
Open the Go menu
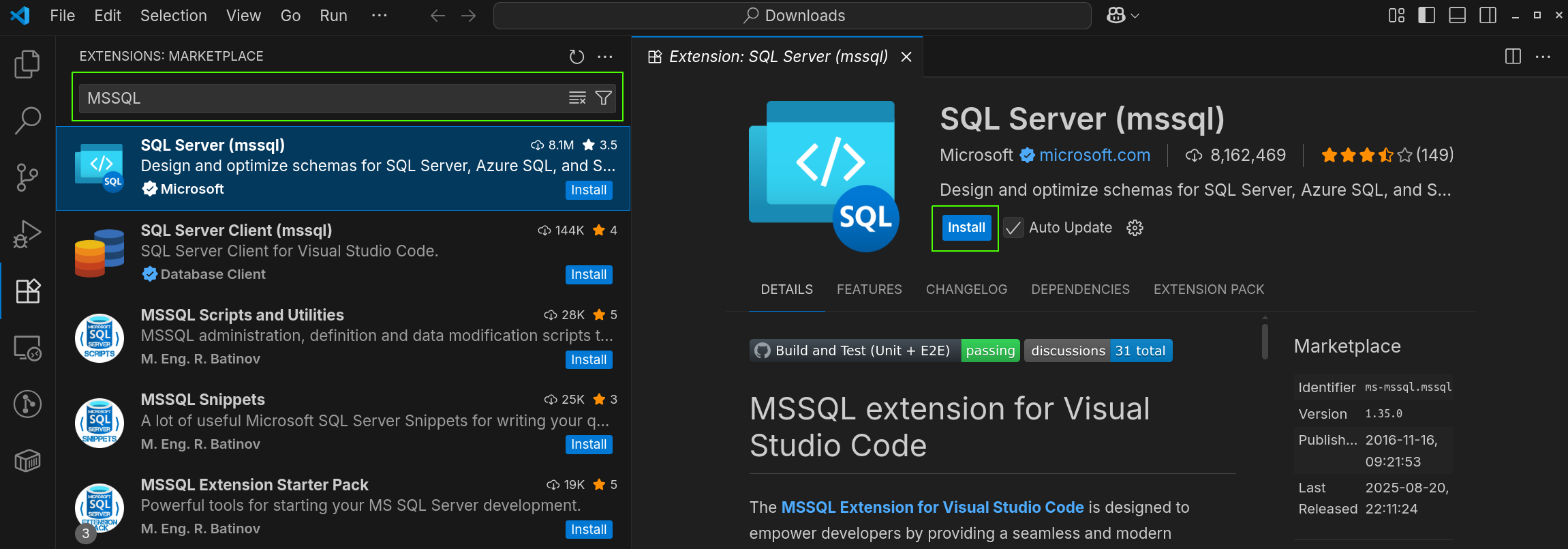coord(290,16)
